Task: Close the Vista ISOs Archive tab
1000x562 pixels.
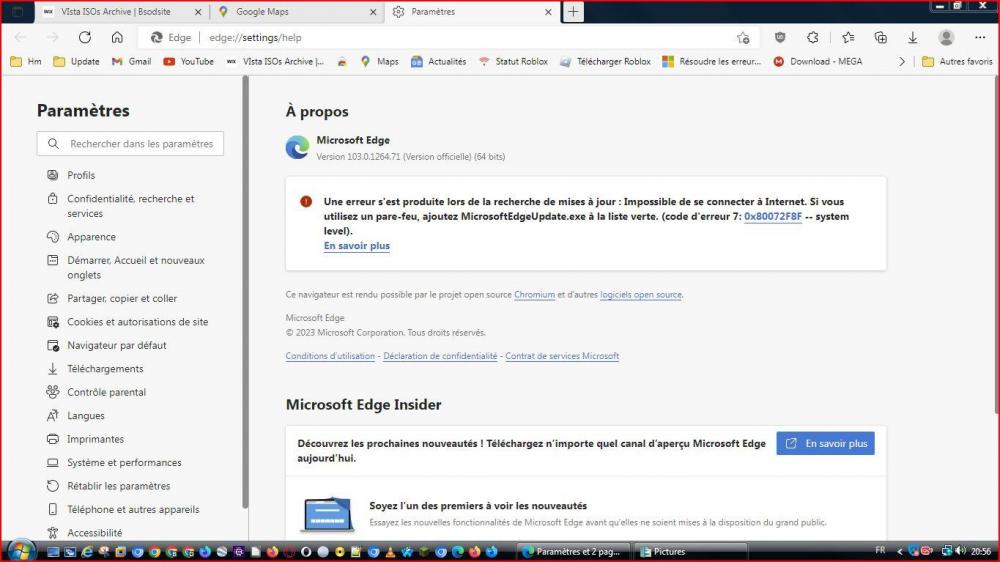Action: (x=198, y=12)
